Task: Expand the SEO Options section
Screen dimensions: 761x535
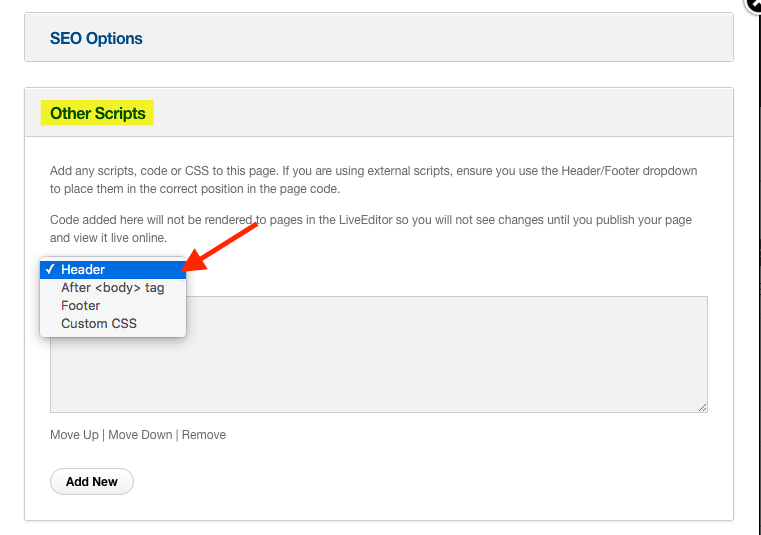Action: point(96,38)
